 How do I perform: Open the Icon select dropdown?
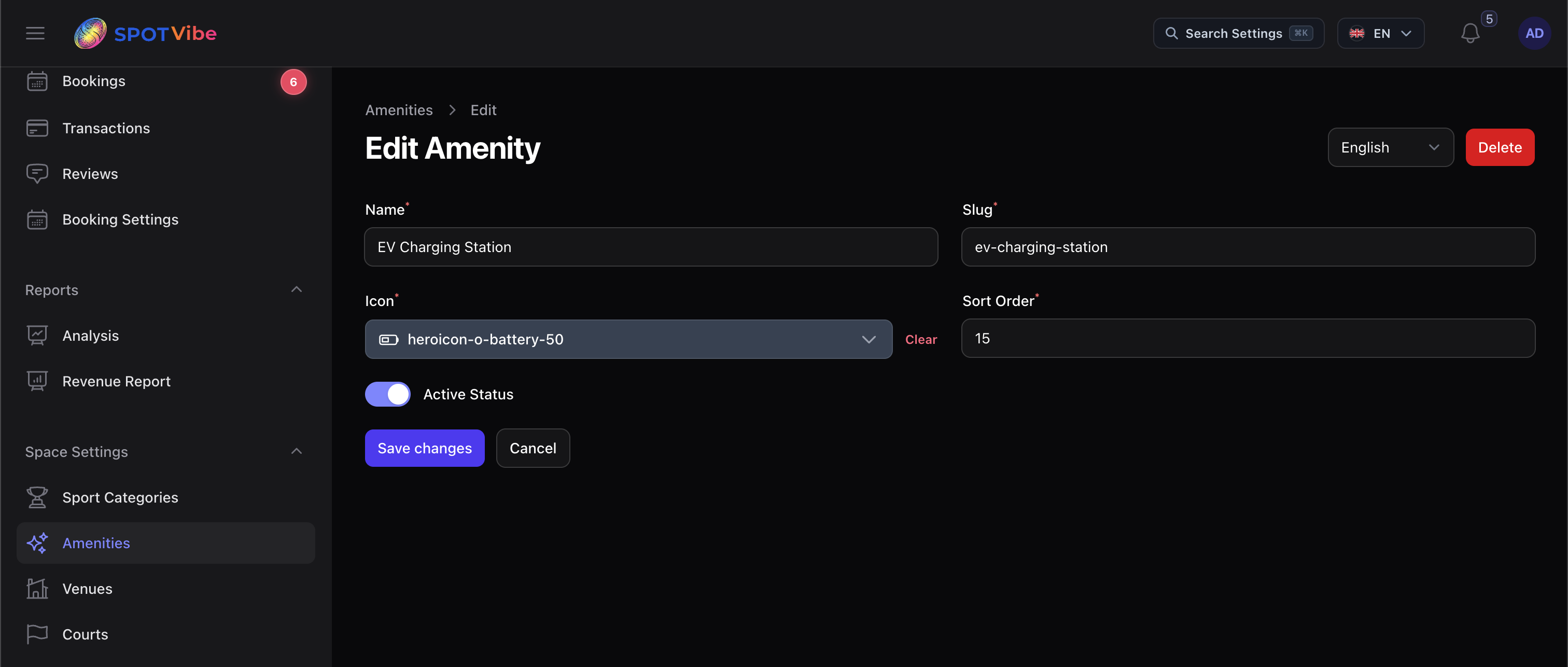pyautogui.click(x=628, y=339)
